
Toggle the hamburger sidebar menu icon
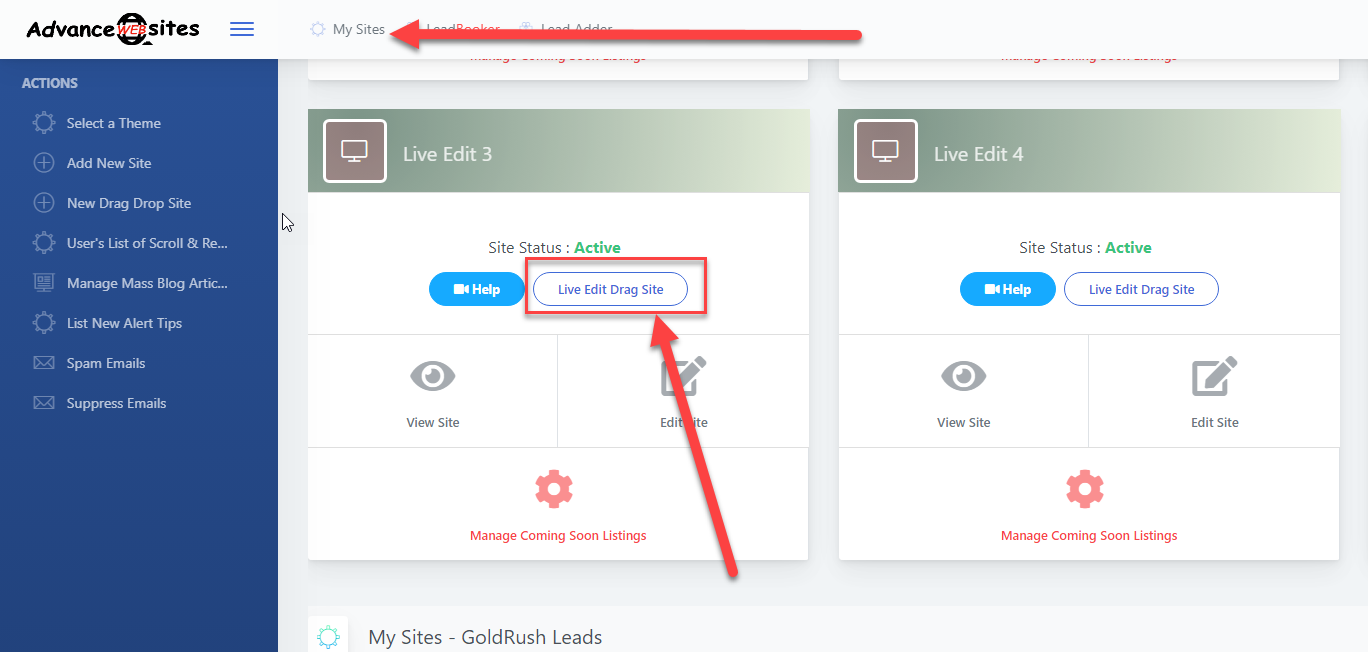click(242, 29)
